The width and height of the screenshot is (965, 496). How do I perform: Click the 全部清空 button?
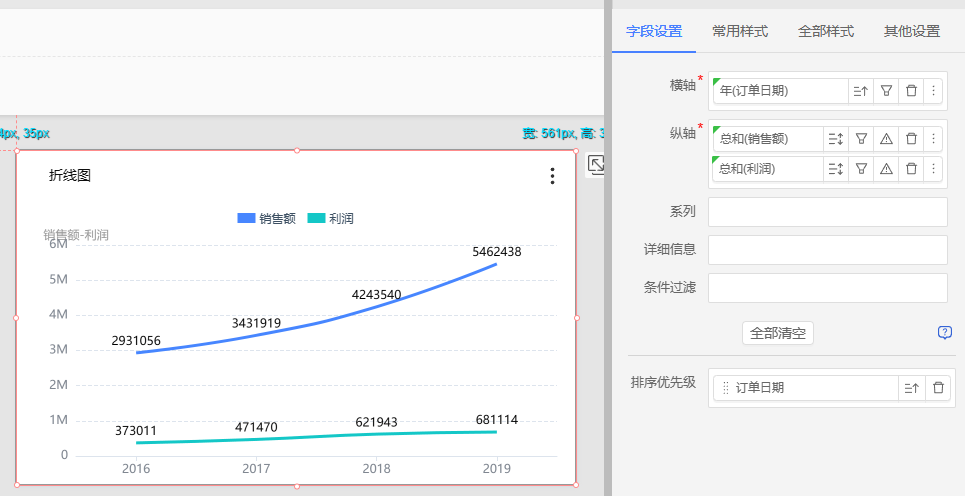[x=778, y=333]
